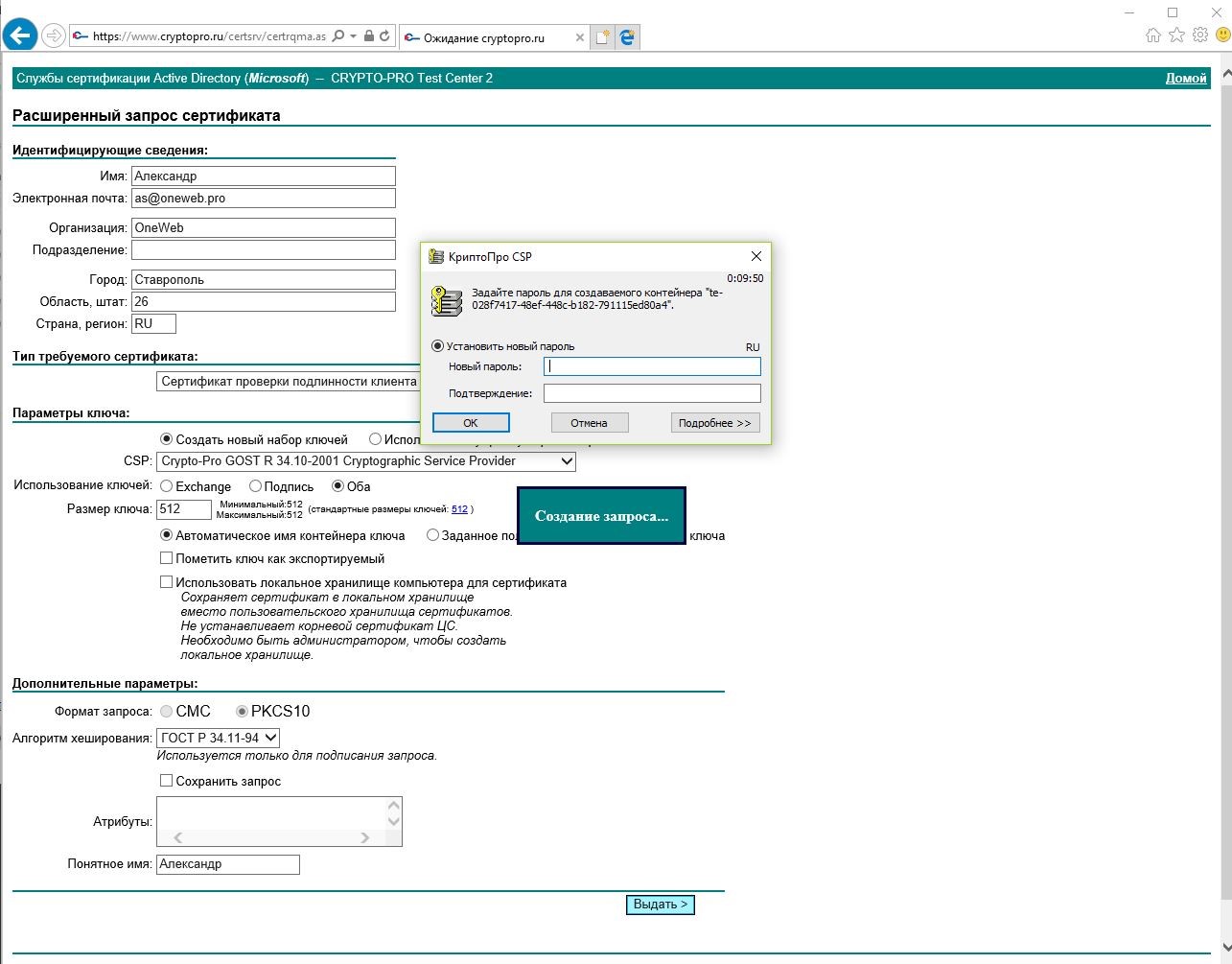The image size is (1232, 964).
Task: Open the 'Алгоритм хеширования' dropdown
Action: 218,738
